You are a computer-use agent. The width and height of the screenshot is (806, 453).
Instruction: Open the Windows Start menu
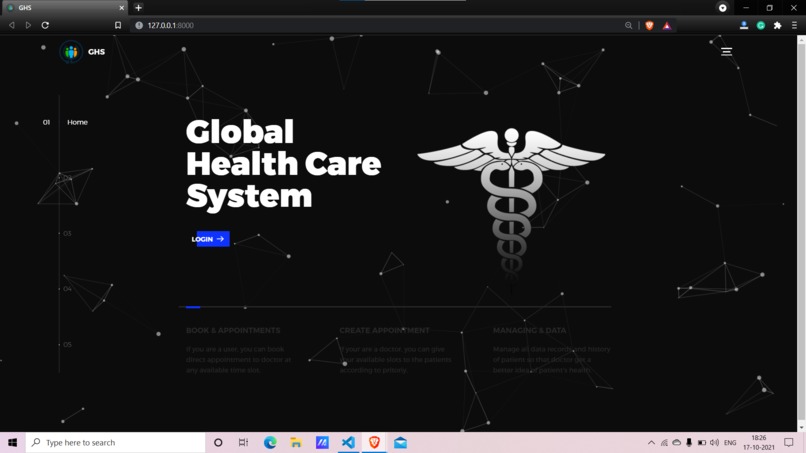click(x=12, y=442)
